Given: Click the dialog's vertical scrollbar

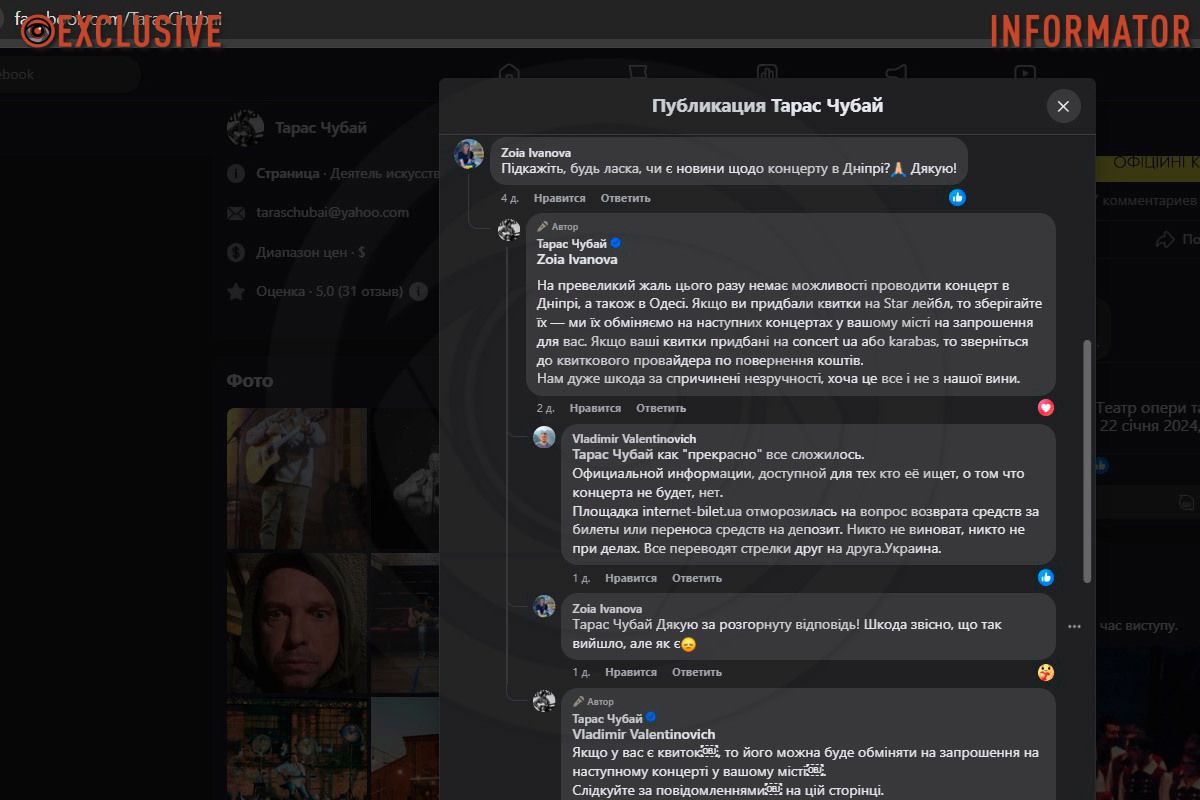Looking at the screenshot, I should click(x=1088, y=460).
